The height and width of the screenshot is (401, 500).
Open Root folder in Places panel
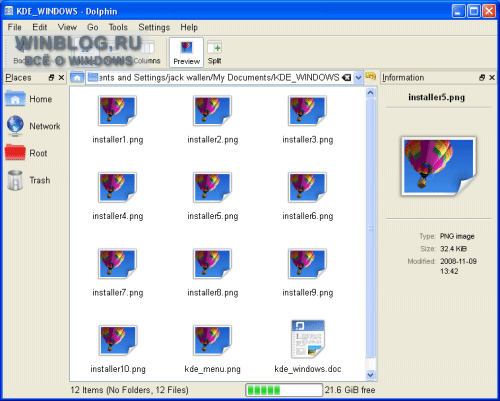(26, 153)
